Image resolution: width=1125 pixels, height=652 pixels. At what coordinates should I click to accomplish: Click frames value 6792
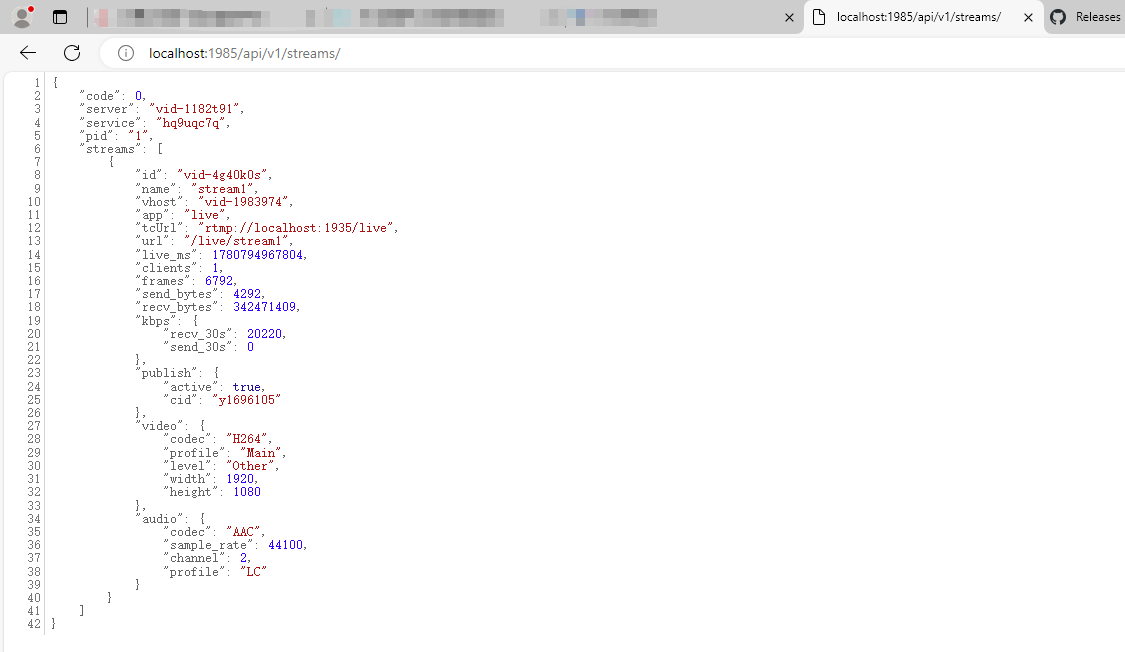click(x=219, y=281)
